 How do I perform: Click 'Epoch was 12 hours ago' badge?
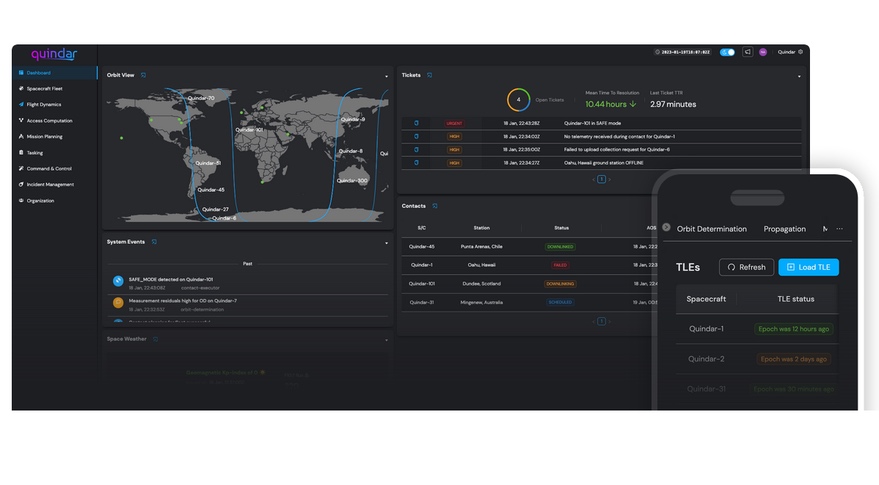(x=793, y=329)
